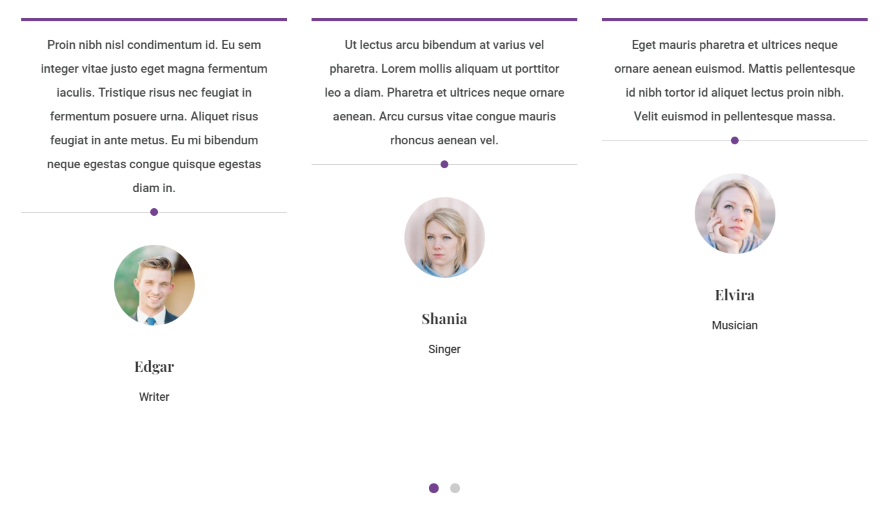Screen dimensions: 880x506
Task: Click Elvira's testimonial text starting "Eget mauris"
Action: pyautogui.click(x=735, y=80)
